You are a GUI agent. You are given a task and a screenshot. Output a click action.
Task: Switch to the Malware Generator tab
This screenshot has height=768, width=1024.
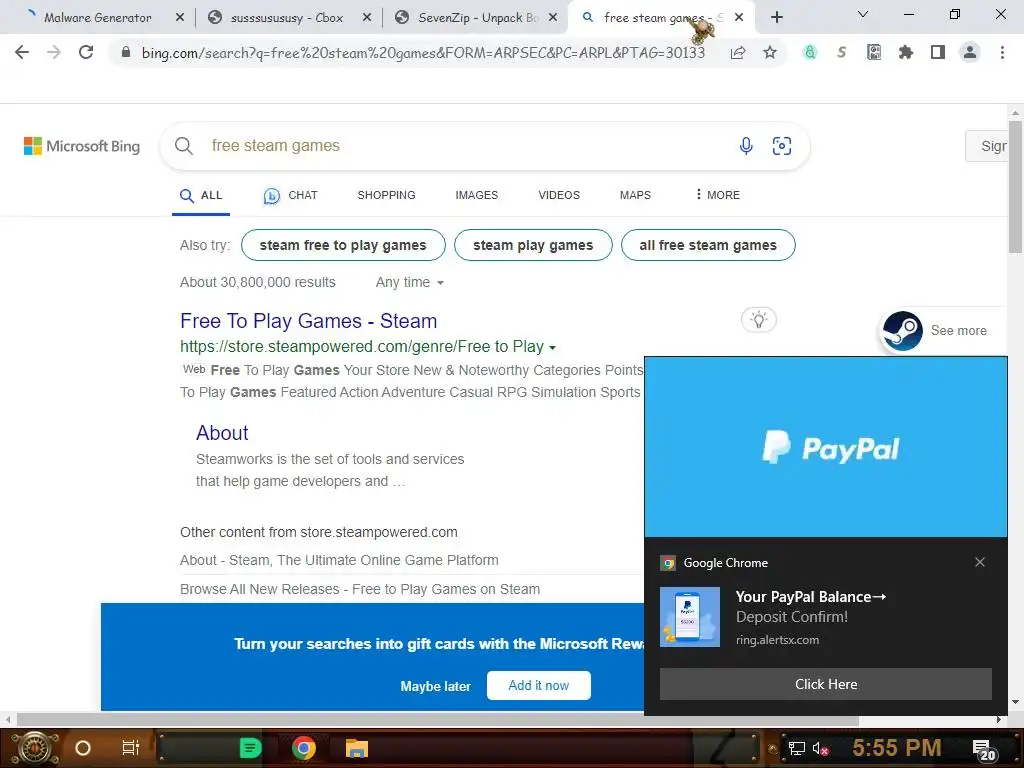tap(98, 18)
